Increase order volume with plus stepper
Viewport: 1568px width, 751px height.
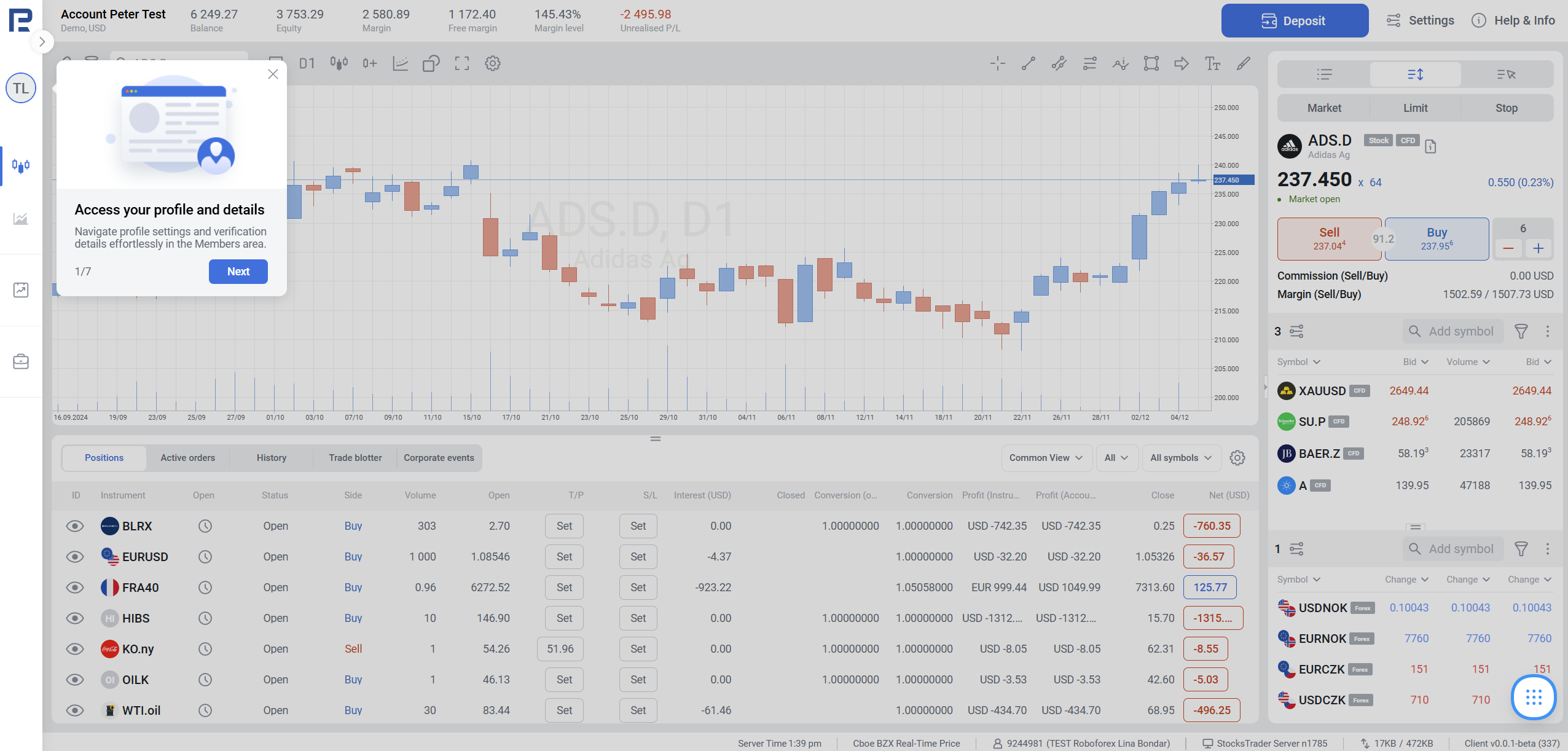tap(1538, 248)
